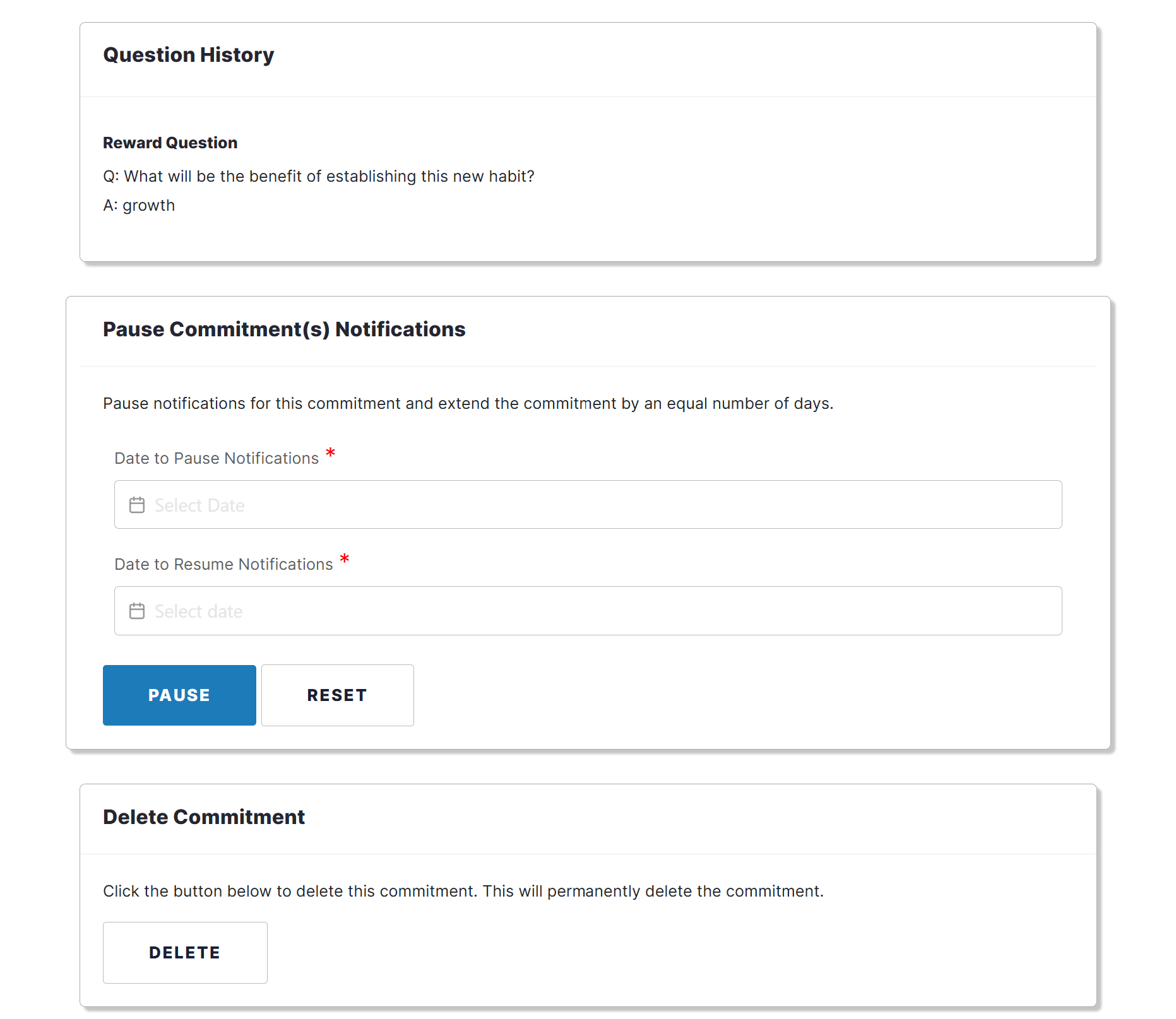Select the Delete Commitment heading

coord(204,817)
